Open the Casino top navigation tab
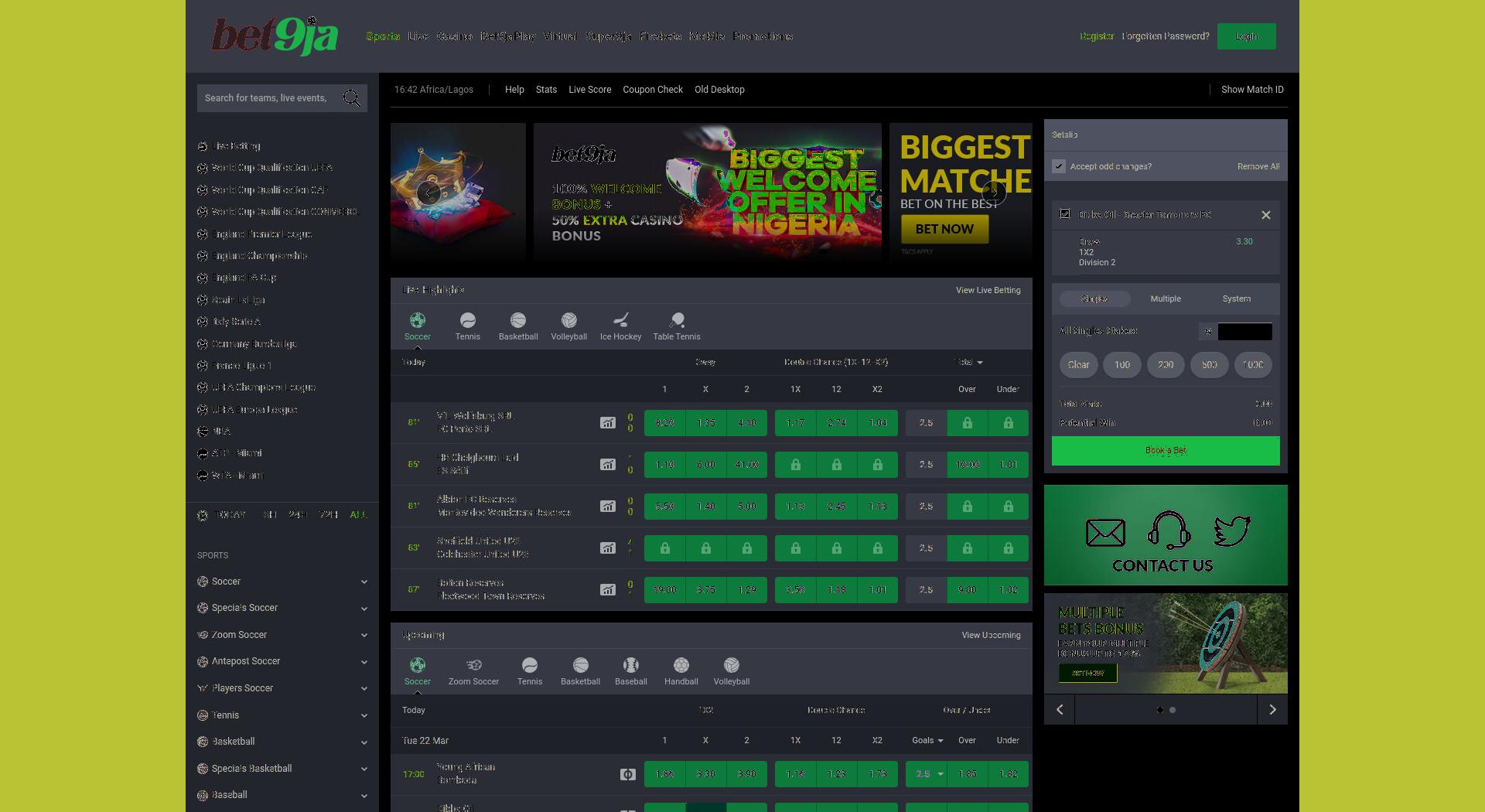This screenshot has width=1485, height=812. coord(455,36)
